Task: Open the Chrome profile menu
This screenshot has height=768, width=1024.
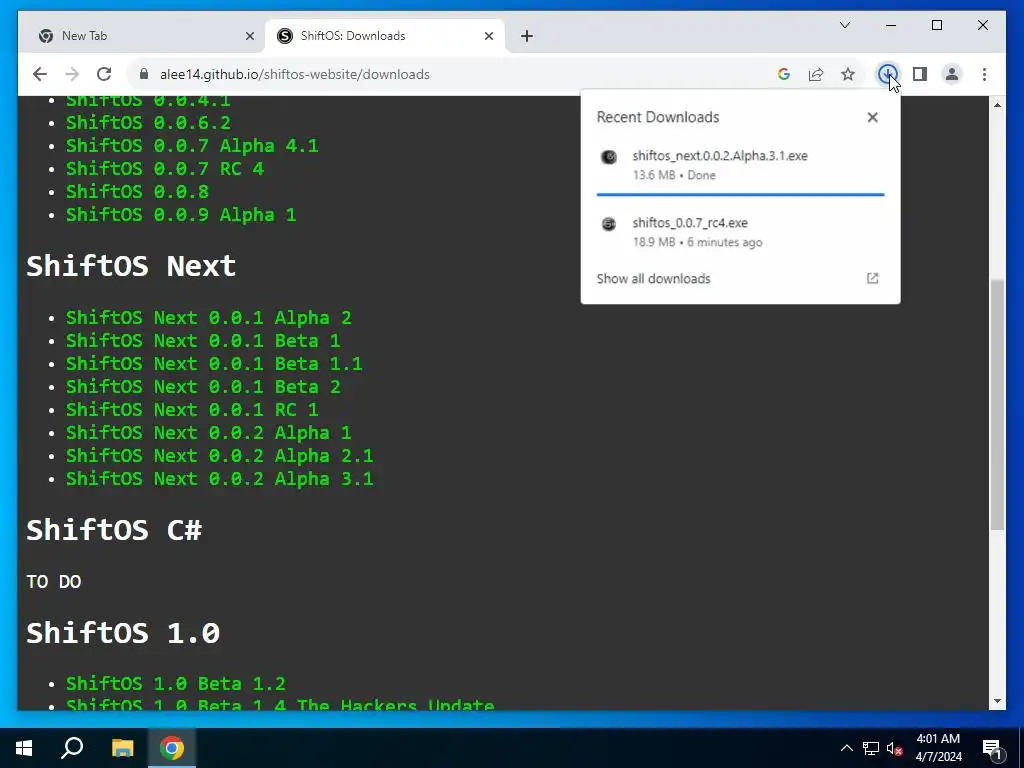Action: click(952, 74)
